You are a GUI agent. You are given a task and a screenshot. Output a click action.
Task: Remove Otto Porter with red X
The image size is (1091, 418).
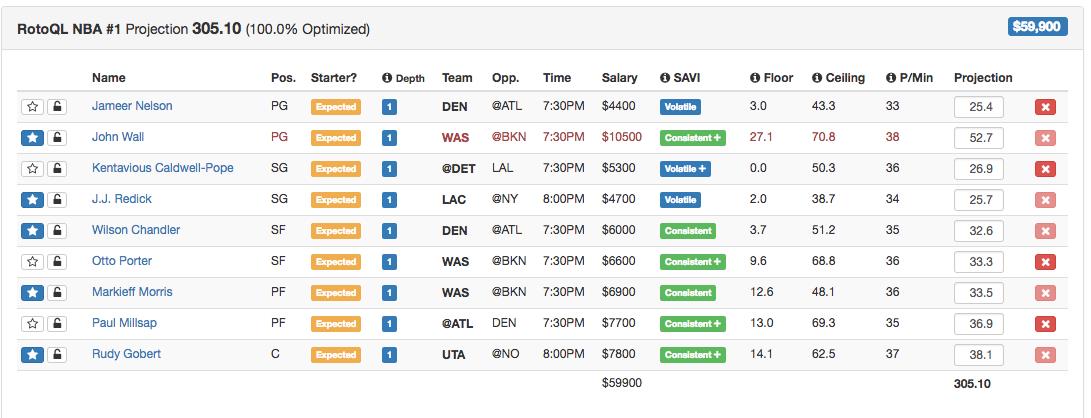coord(1045,262)
